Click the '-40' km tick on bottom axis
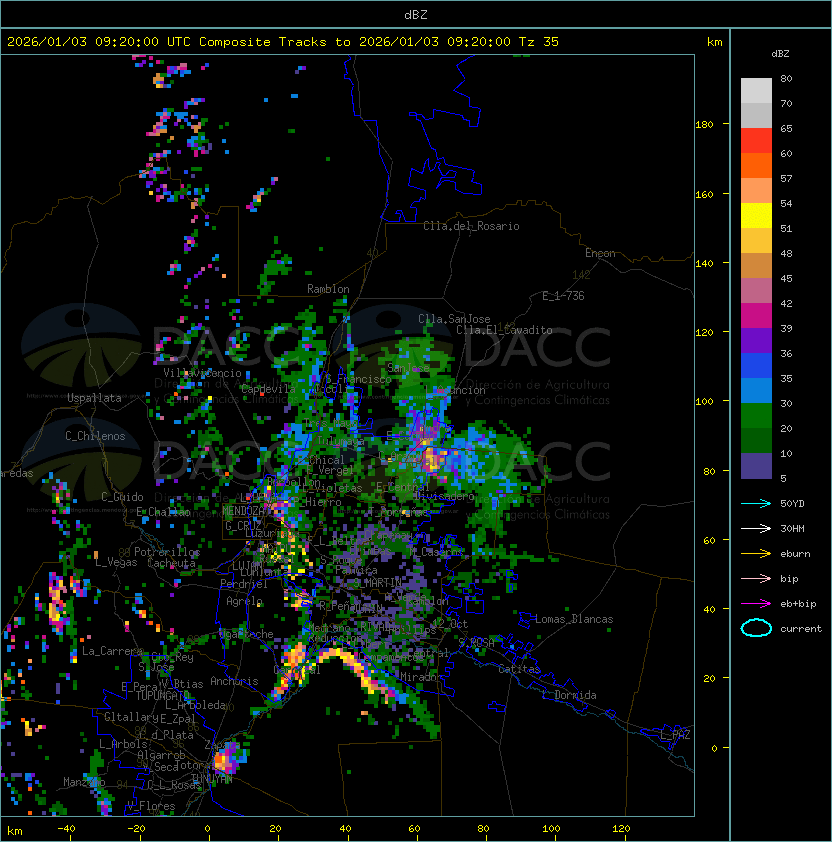The image size is (832, 842). (x=66, y=829)
